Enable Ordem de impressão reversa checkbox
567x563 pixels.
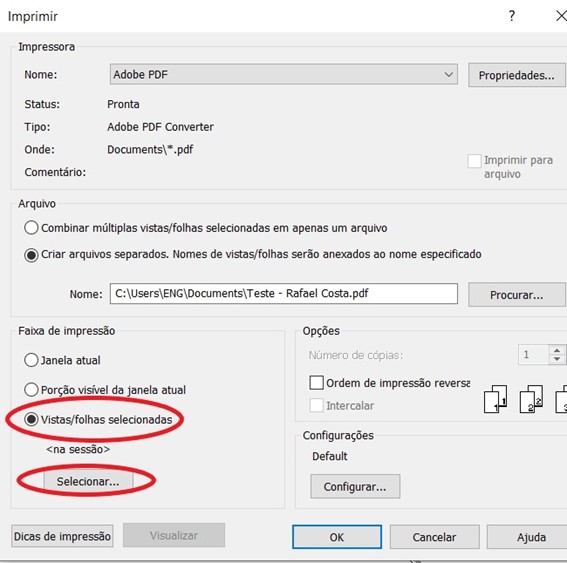pyautogui.click(x=316, y=383)
